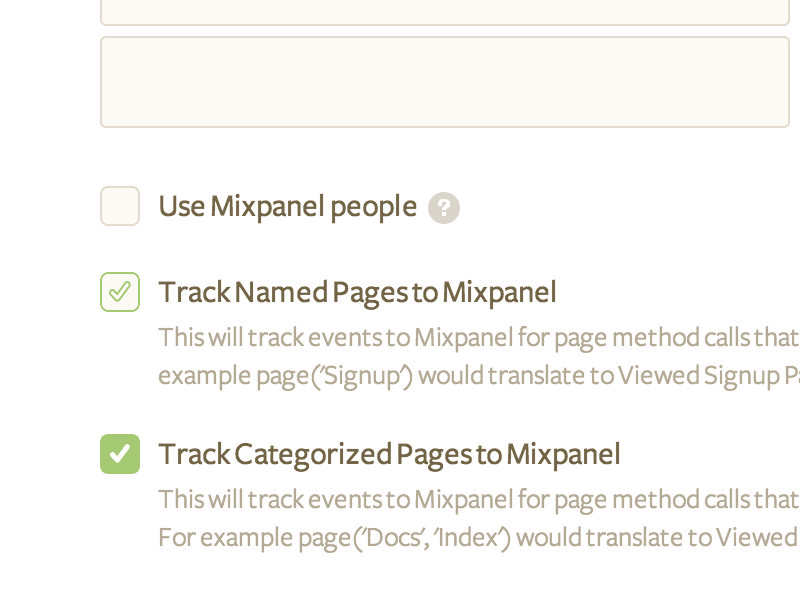This screenshot has width=800, height=600.
Task: Click the line with the page('Docs', 'Index') example
Action: coord(478,538)
